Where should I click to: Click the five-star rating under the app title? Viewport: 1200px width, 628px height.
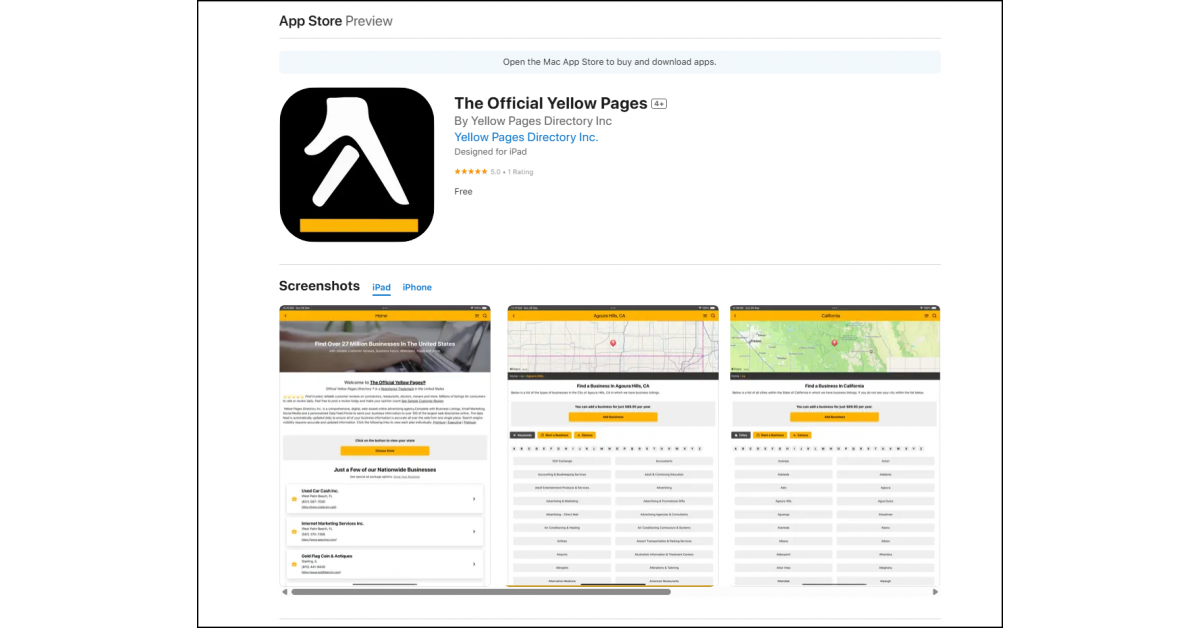[x=471, y=171]
